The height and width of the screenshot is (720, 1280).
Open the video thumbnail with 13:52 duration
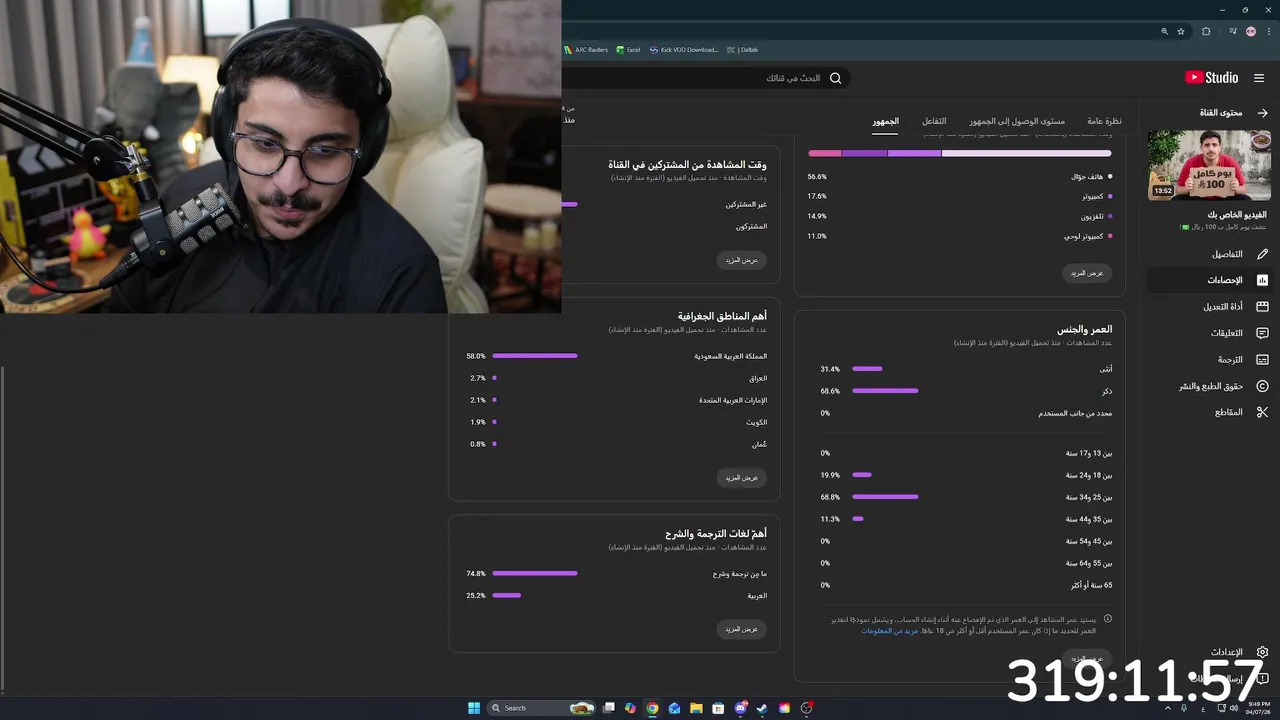coord(1208,165)
